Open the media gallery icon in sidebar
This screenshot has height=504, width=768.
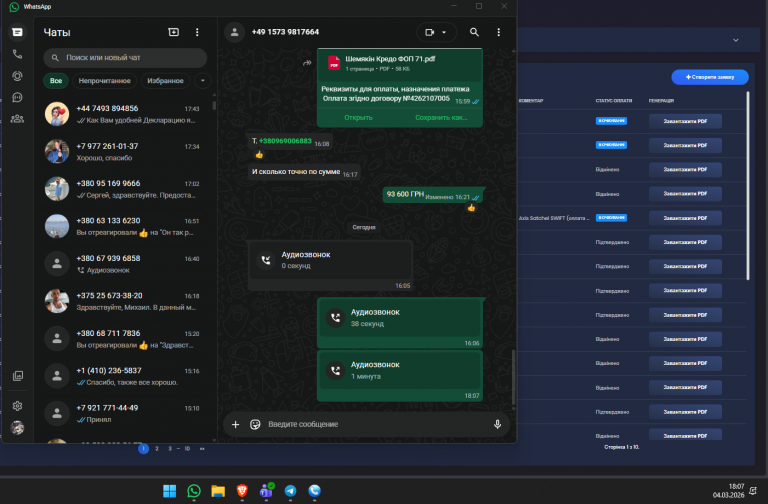(x=18, y=376)
